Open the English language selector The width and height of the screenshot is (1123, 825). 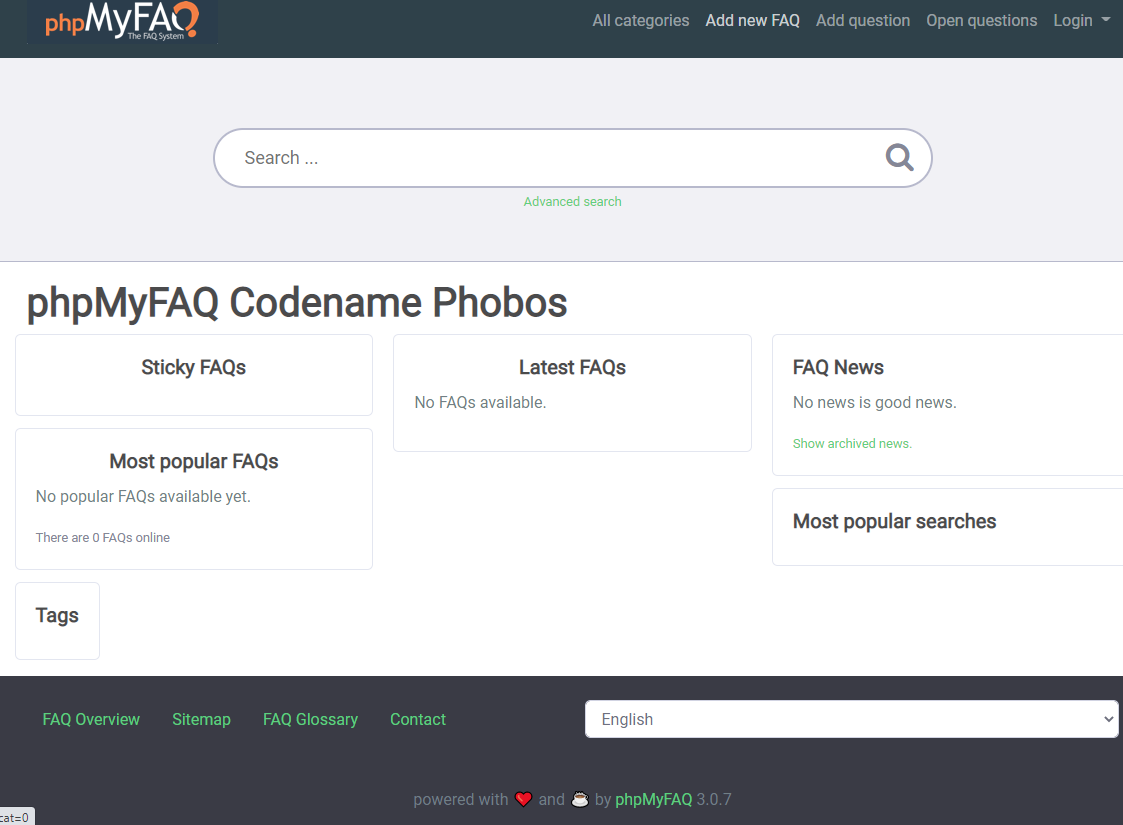[852, 719]
